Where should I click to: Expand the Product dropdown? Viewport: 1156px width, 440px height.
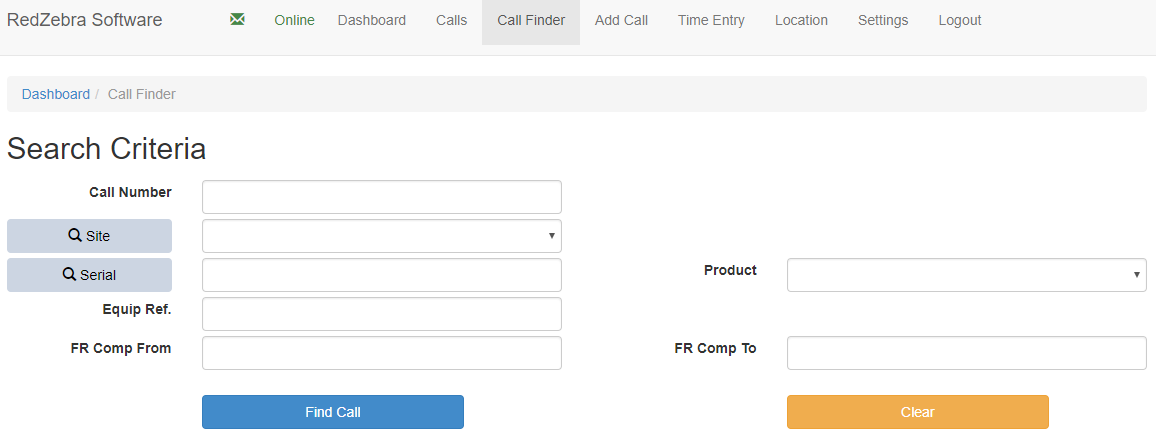966,275
